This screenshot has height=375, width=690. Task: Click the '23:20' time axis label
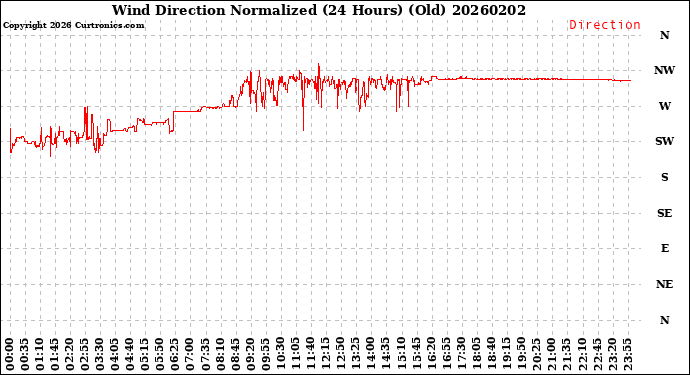point(612,355)
